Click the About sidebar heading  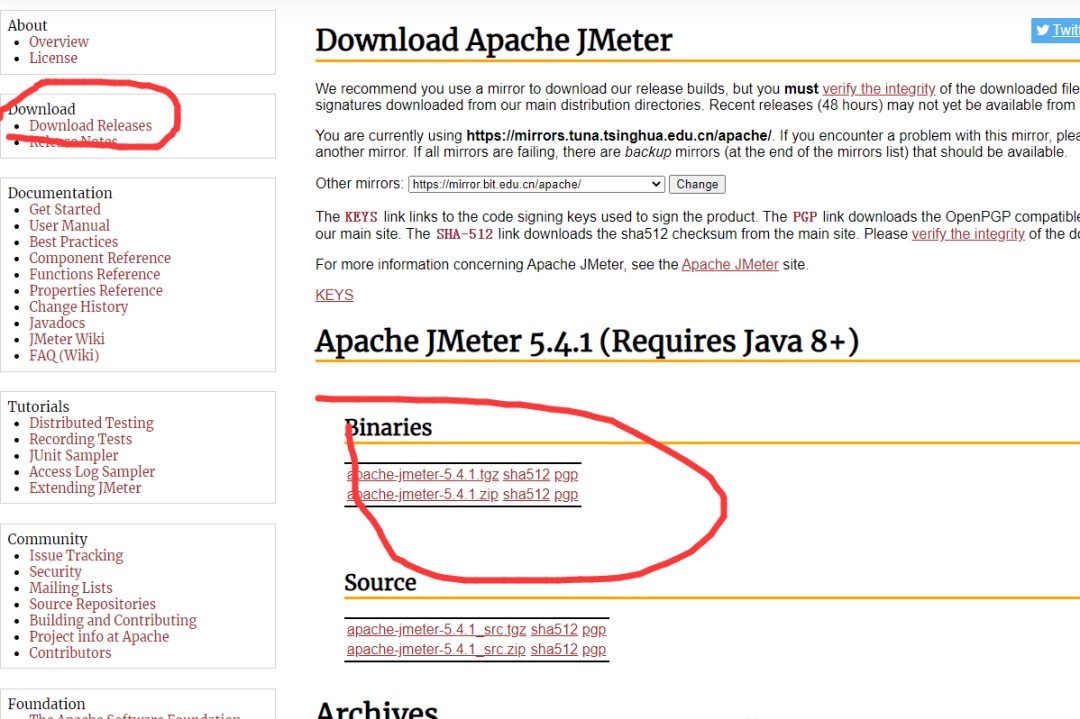pos(28,25)
